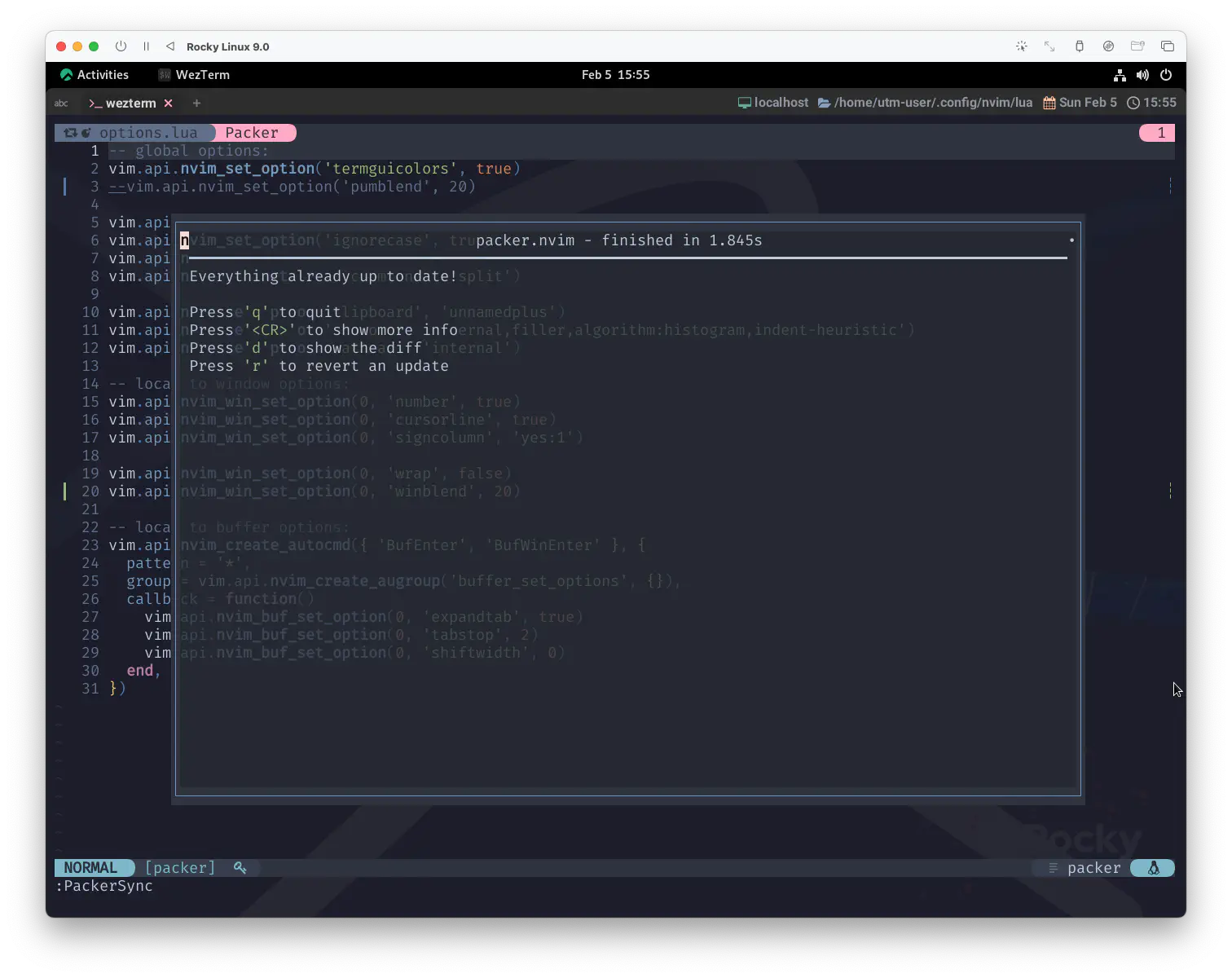Click the packer filetype label in statusline
Viewport: 1232px width, 978px height.
[x=1093, y=868]
